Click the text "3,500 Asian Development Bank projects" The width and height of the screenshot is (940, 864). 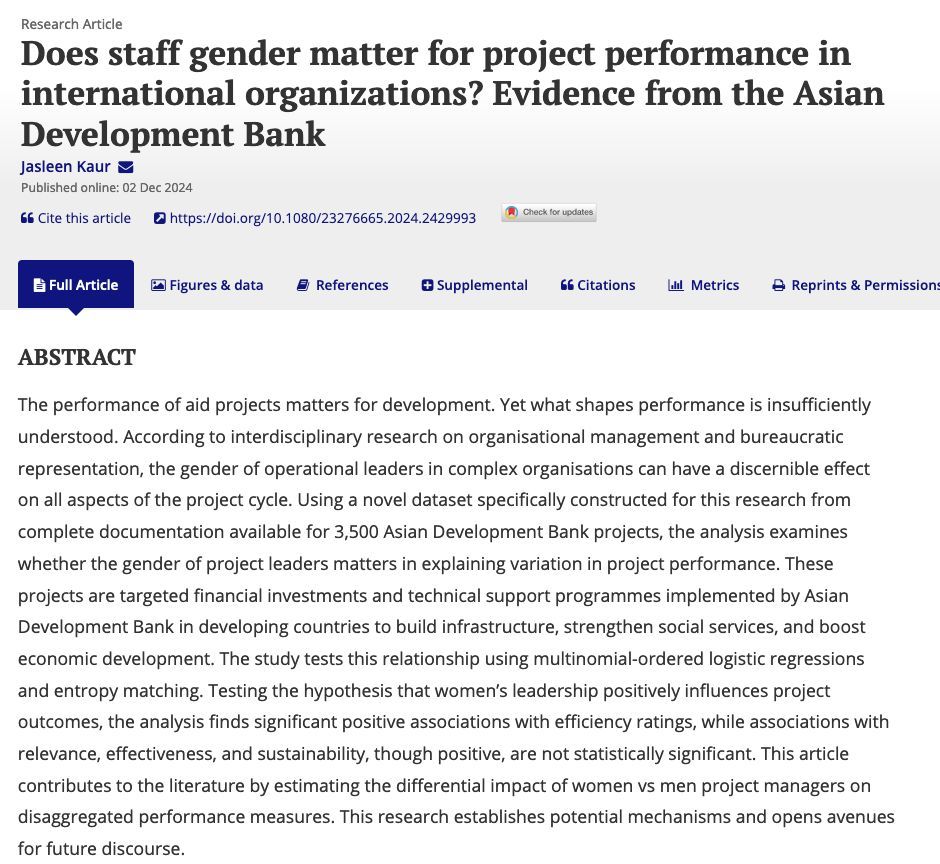point(497,532)
